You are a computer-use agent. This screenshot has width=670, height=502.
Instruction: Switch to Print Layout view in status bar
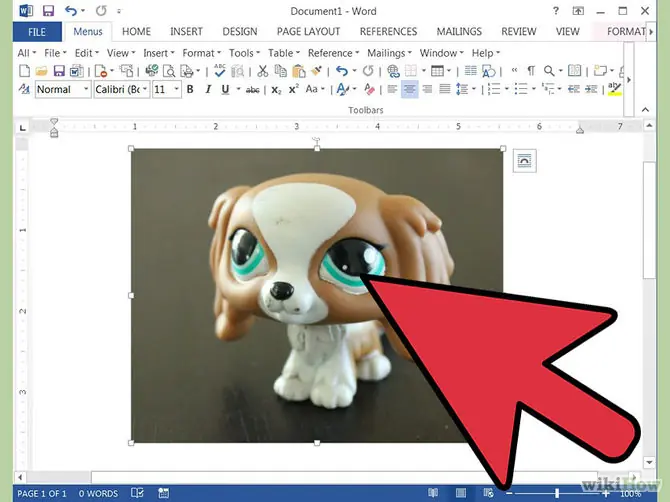[461, 493]
